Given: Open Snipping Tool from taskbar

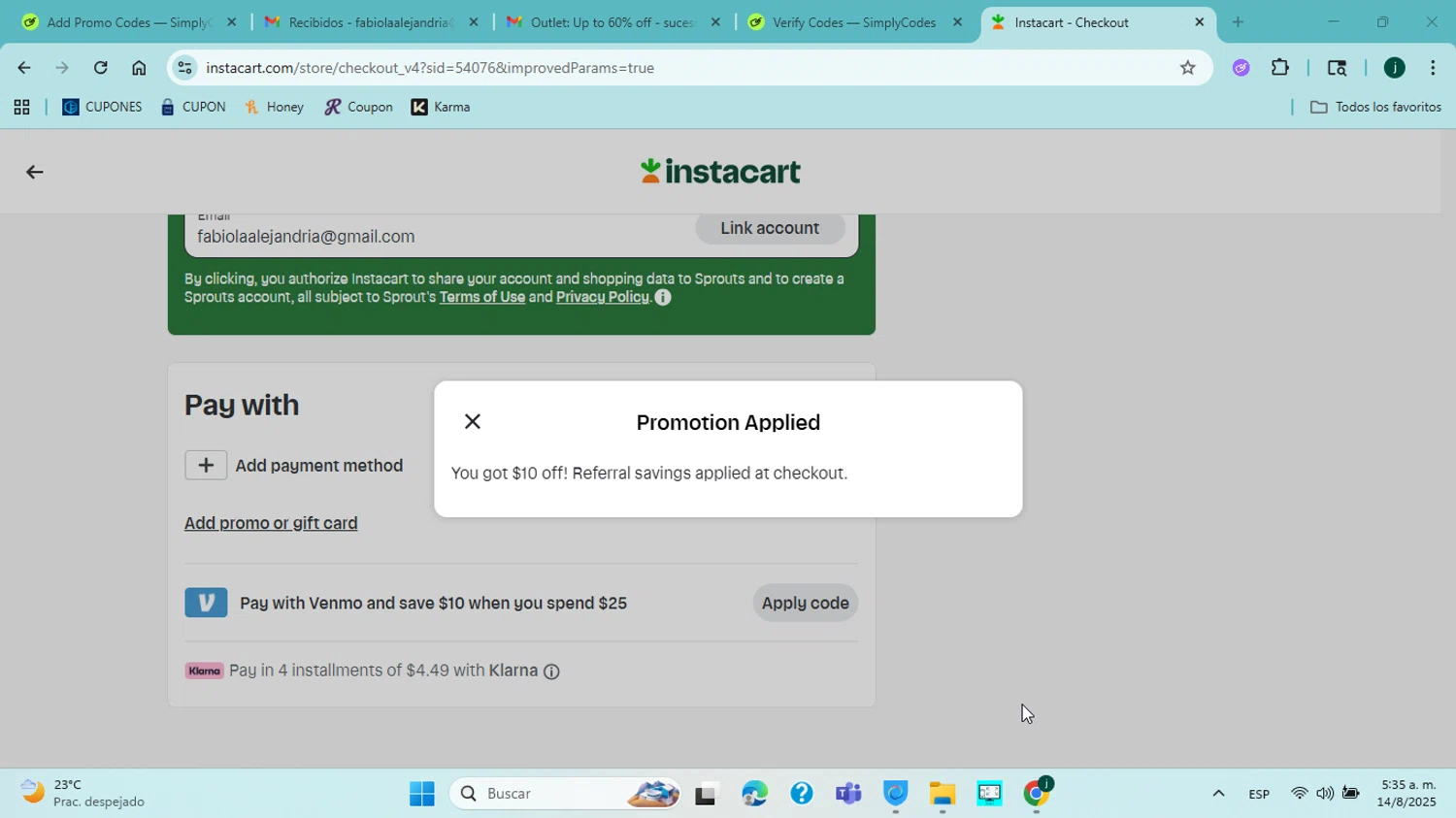Looking at the screenshot, I should (989, 794).
